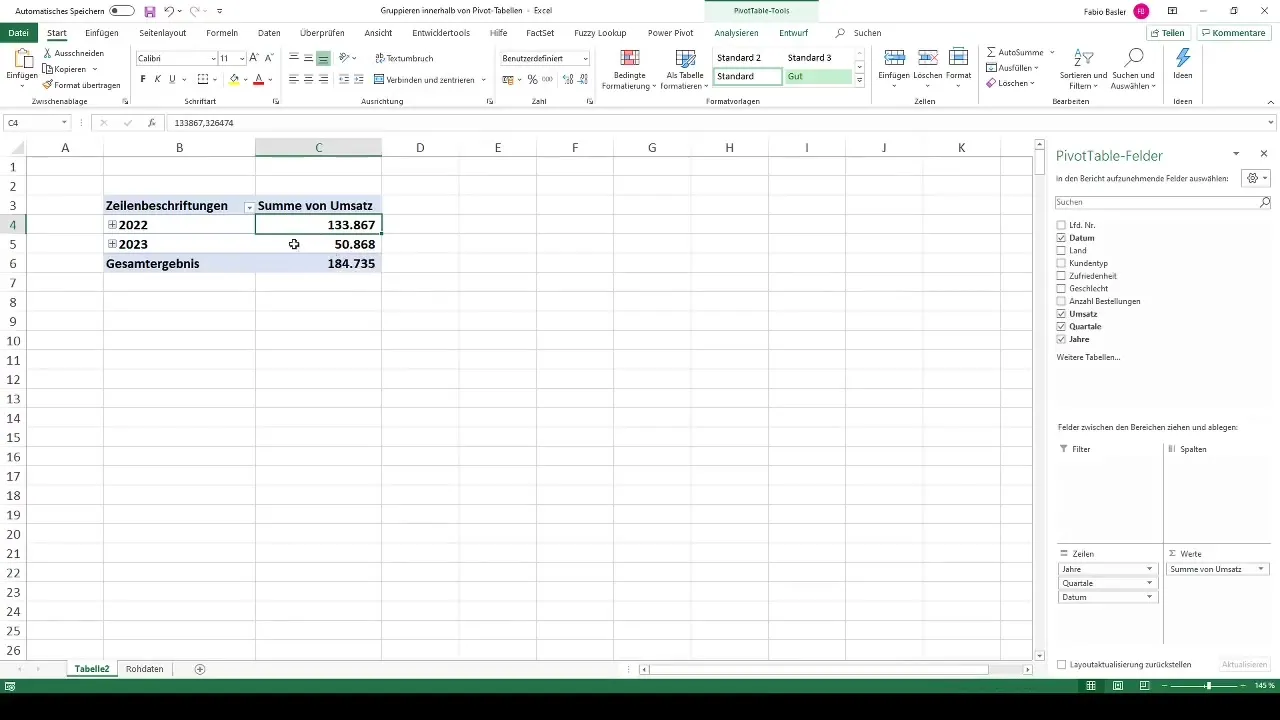Open the Datei menu tab
This screenshot has width=1280, height=720.
pos(18,33)
